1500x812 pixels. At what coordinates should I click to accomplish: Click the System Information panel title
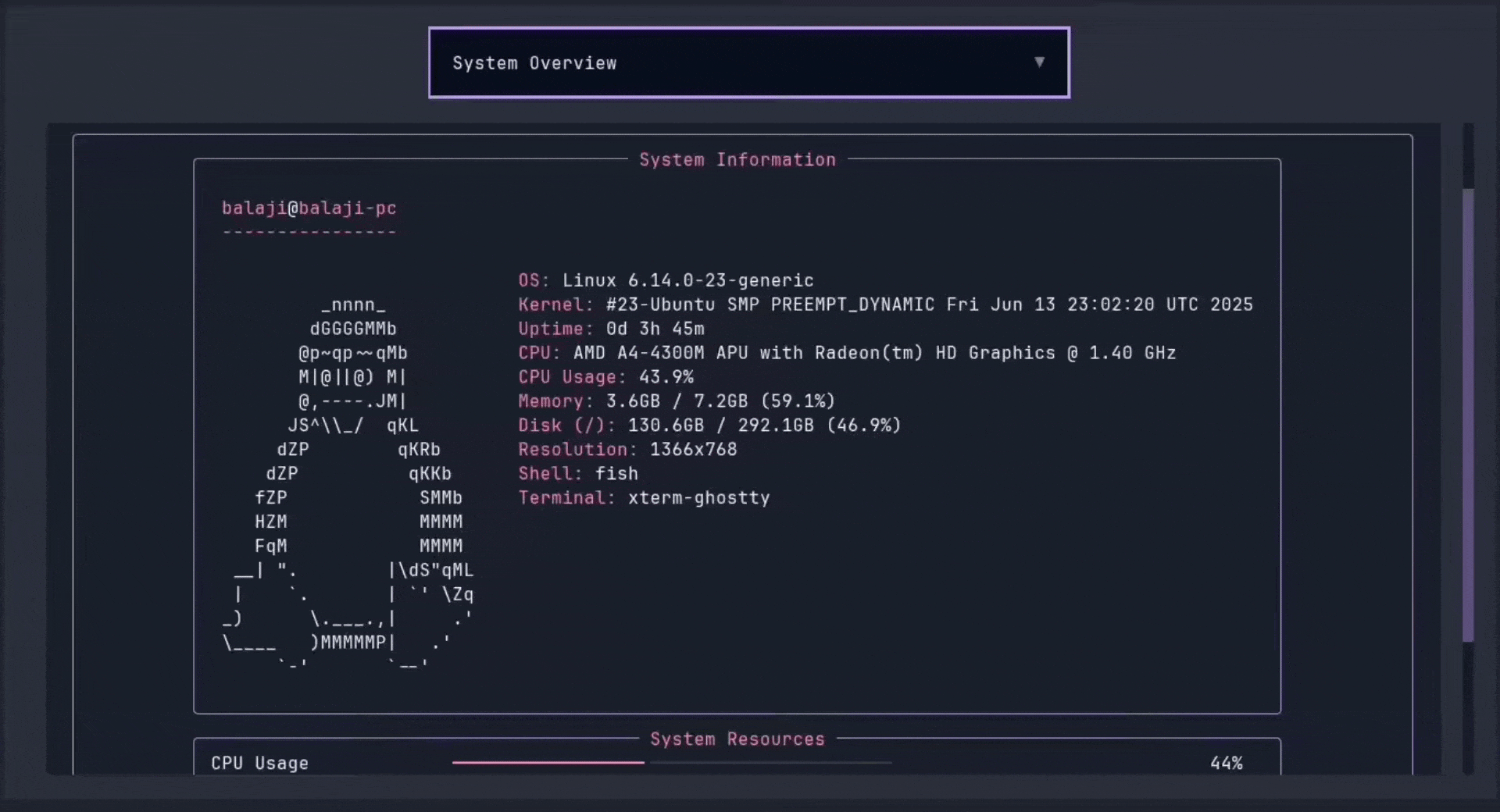pyautogui.click(x=737, y=159)
